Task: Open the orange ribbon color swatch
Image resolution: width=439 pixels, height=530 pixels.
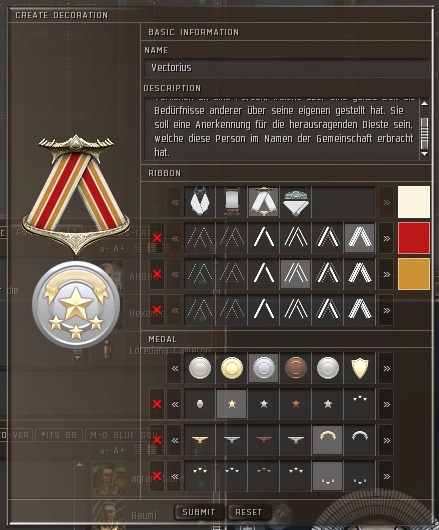Action: coord(414,274)
